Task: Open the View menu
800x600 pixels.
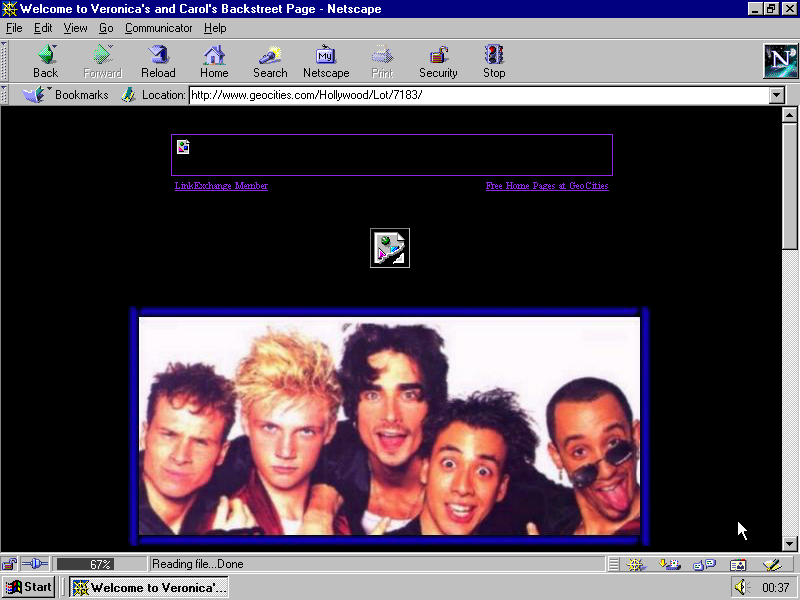Action: pyautogui.click(x=76, y=28)
